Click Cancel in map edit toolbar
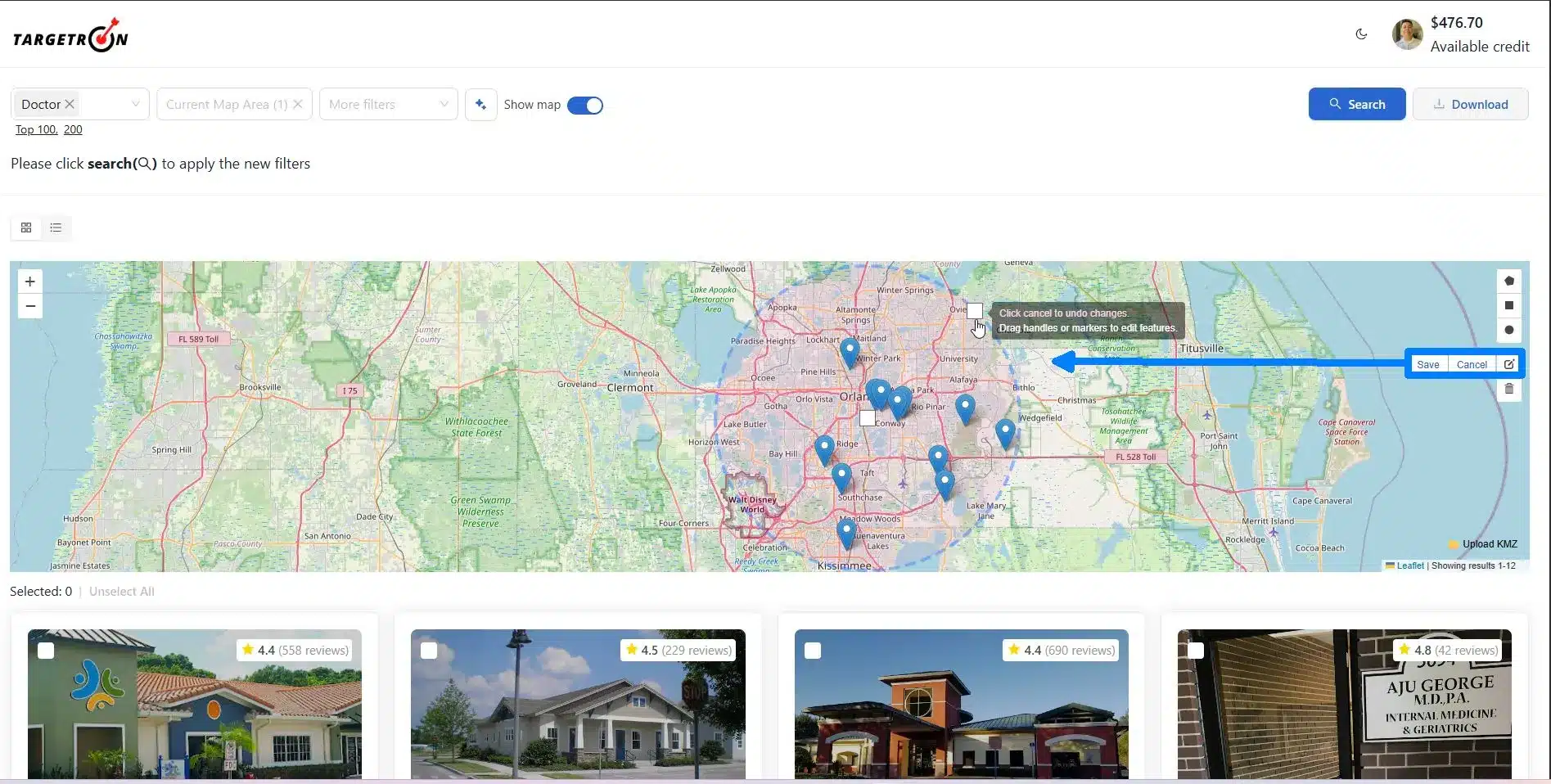The width and height of the screenshot is (1551, 784). pos(1471,365)
